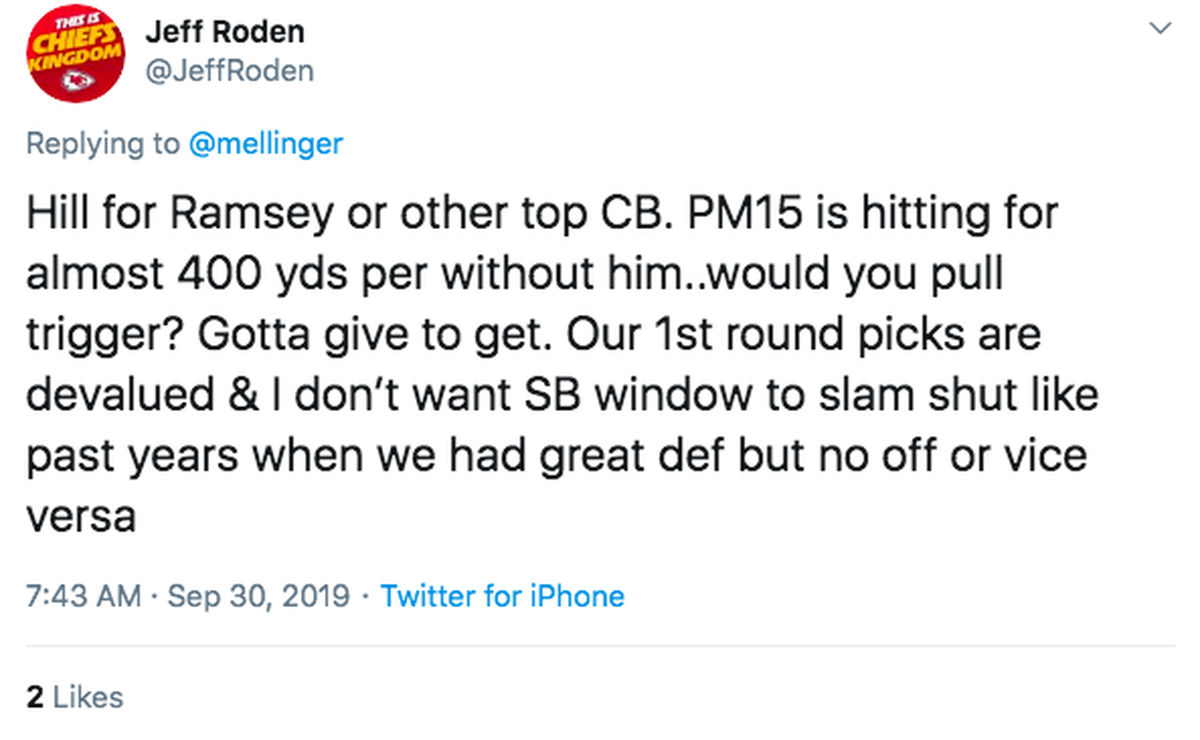This screenshot has width=1200, height=740.
Task: Open the 7:43 AM timestamp
Action: [x=84, y=597]
